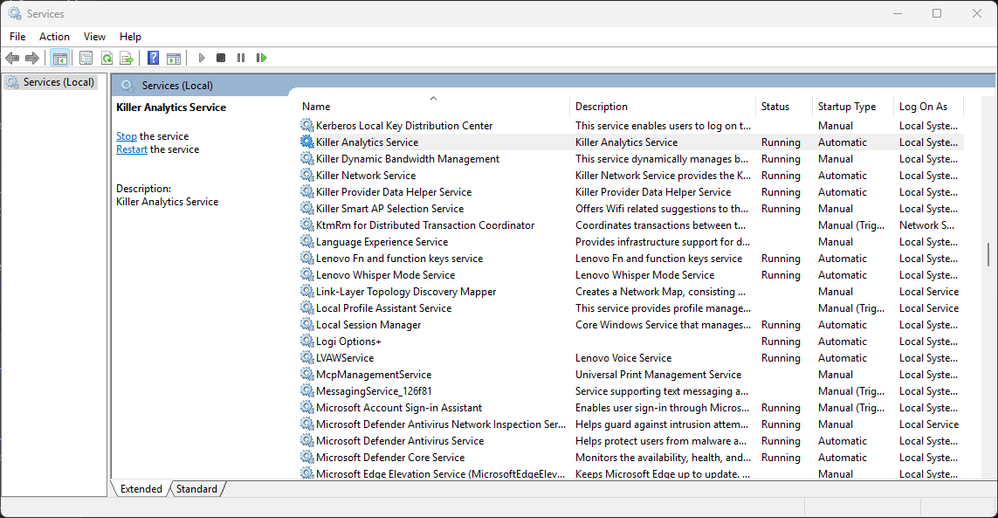Toggle the Show/Hide Action Pane button
This screenshot has width=998, height=518.
tap(173, 58)
